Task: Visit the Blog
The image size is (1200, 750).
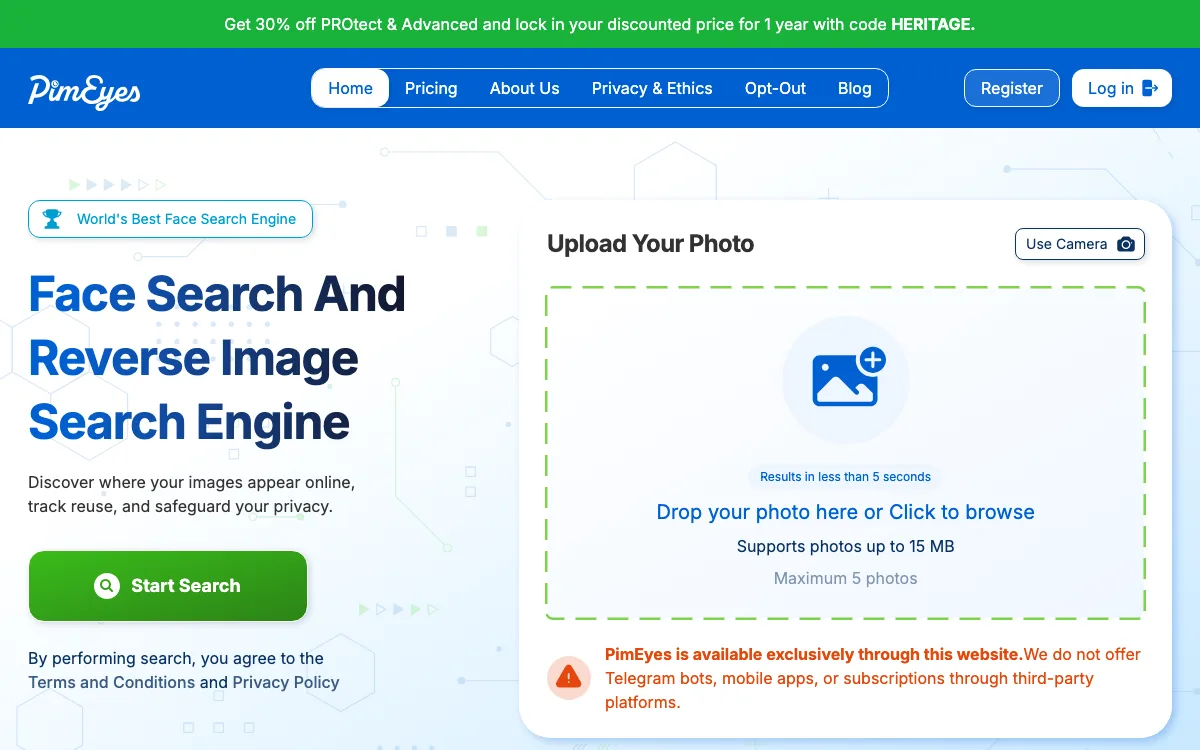Action: (x=855, y=88)
